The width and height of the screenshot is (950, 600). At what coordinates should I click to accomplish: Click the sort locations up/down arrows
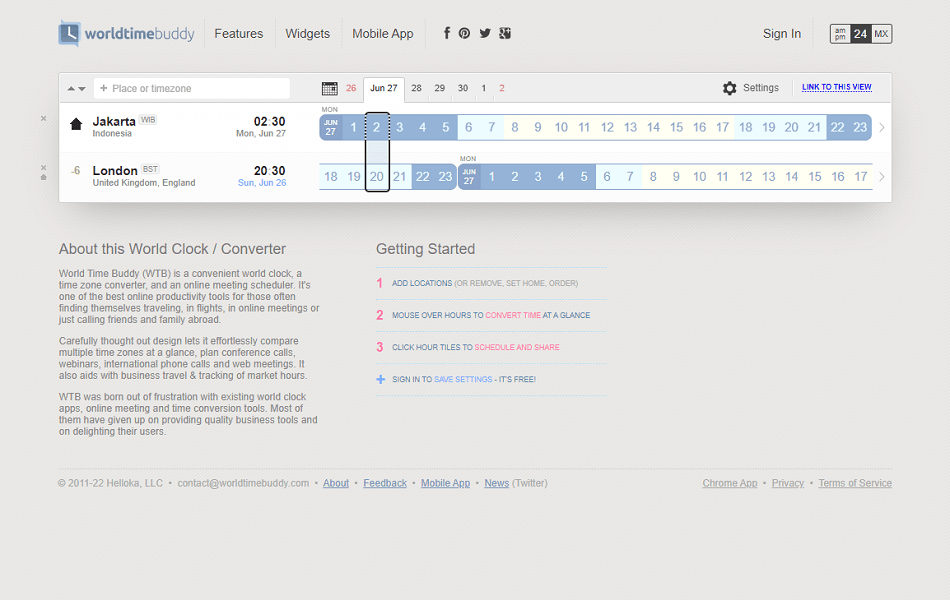pyautogui.click(x=76, y=88)
